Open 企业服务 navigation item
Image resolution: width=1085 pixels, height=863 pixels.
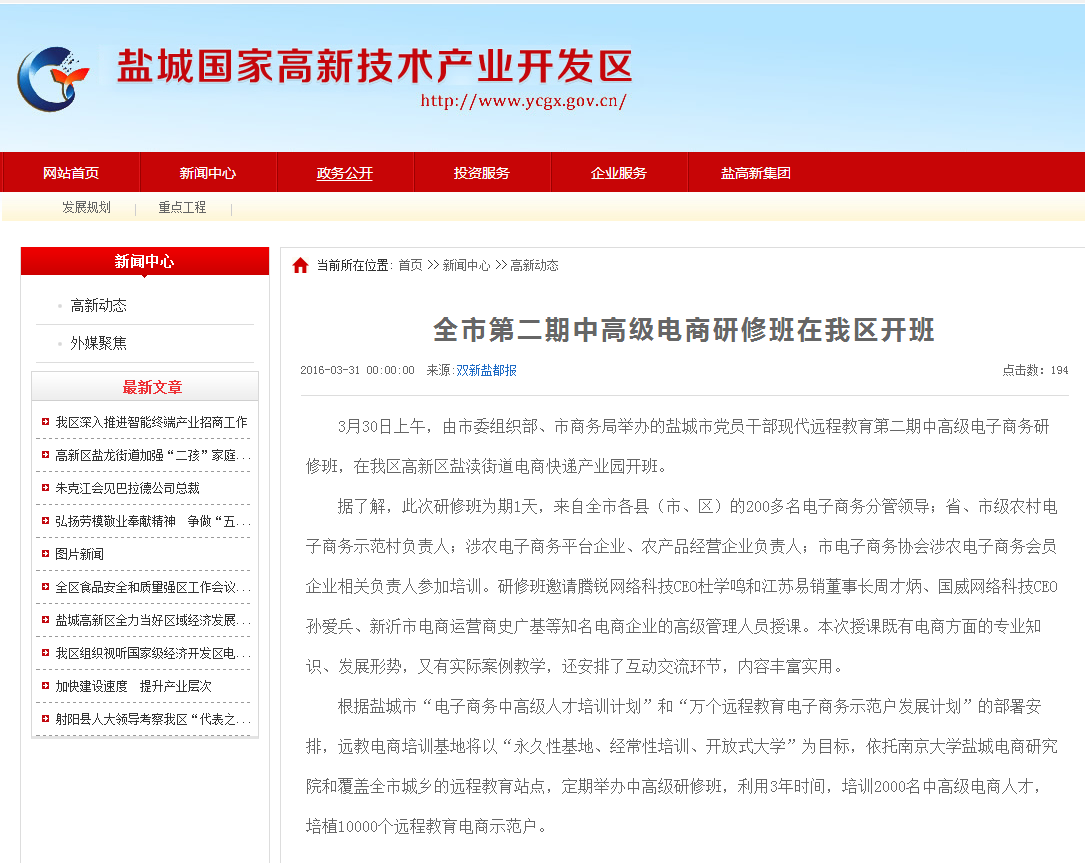619,173
